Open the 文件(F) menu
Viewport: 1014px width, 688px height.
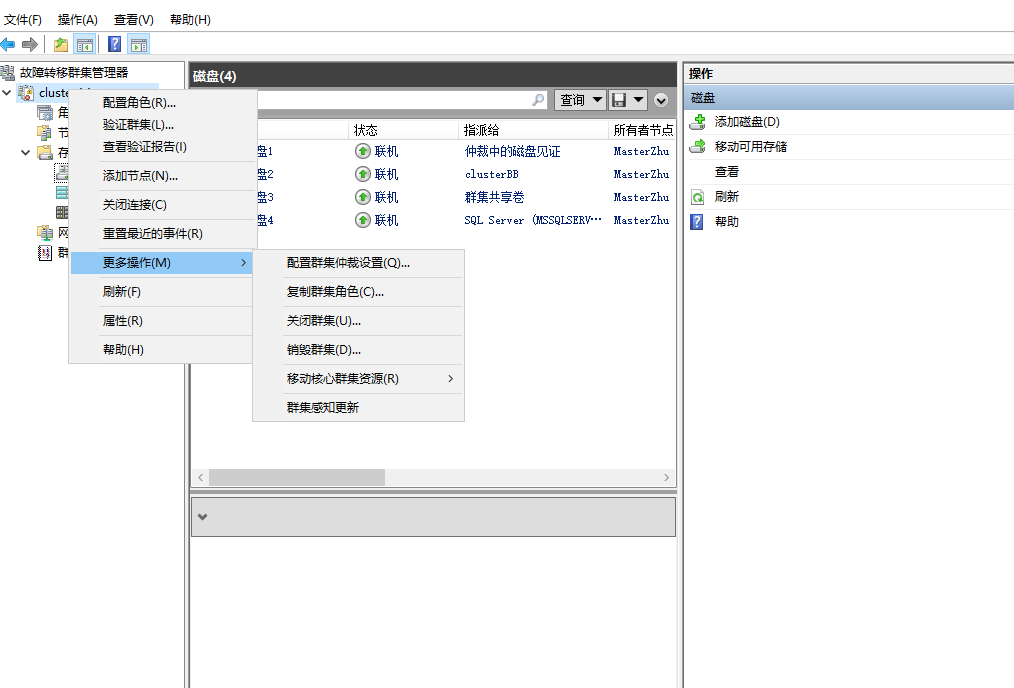23,19
